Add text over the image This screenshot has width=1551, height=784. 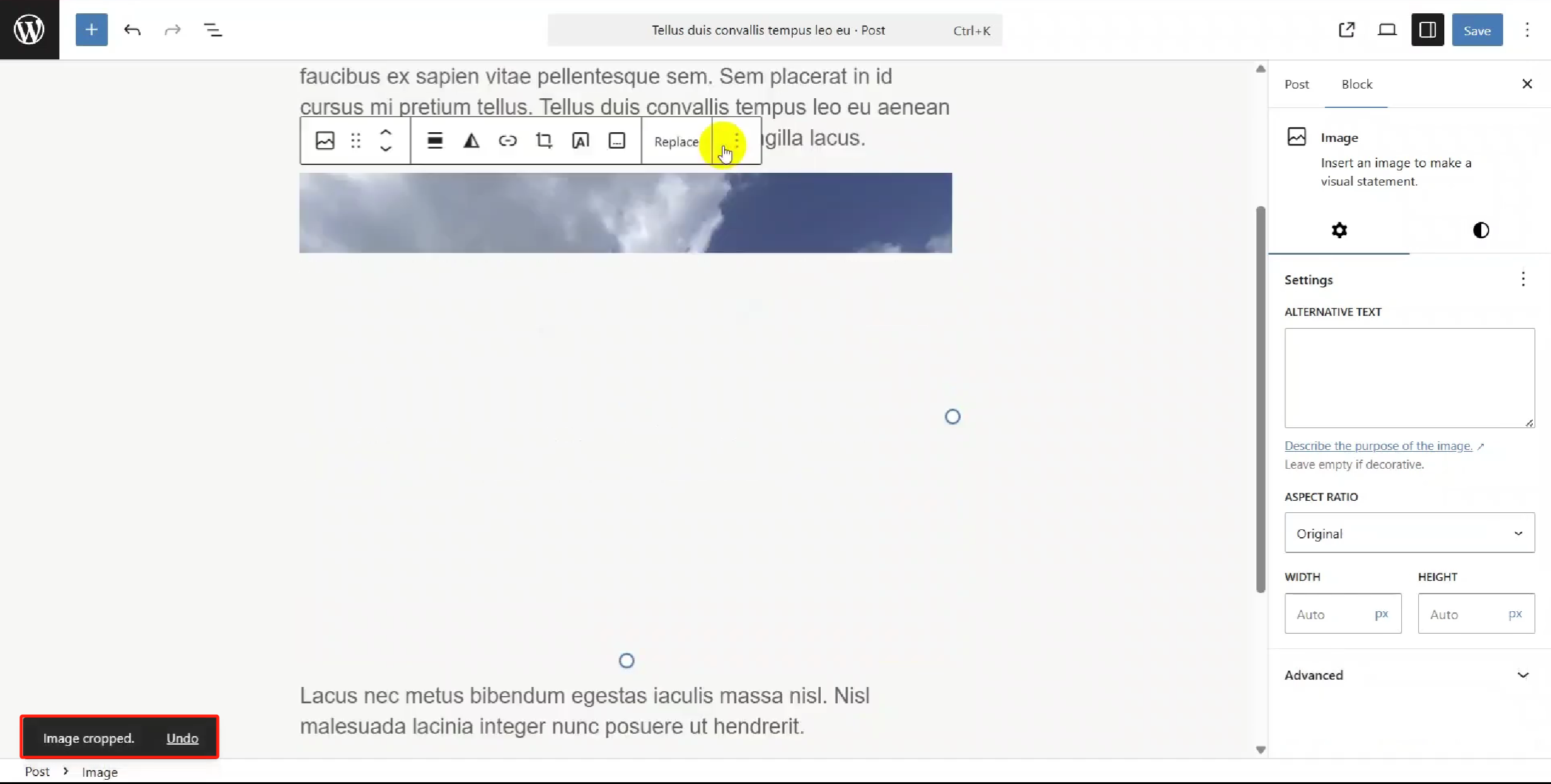[580, 140]
